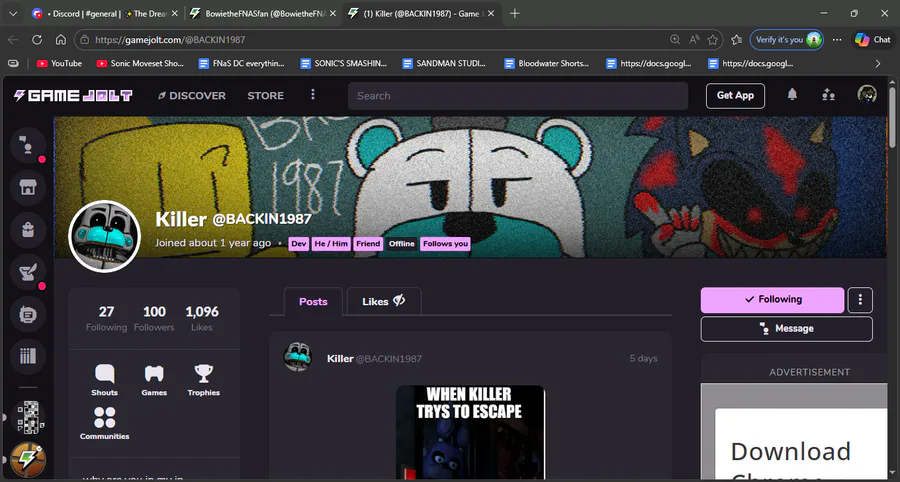
Task: Open notifications bell icon
Action: click(x=792, y=95)
